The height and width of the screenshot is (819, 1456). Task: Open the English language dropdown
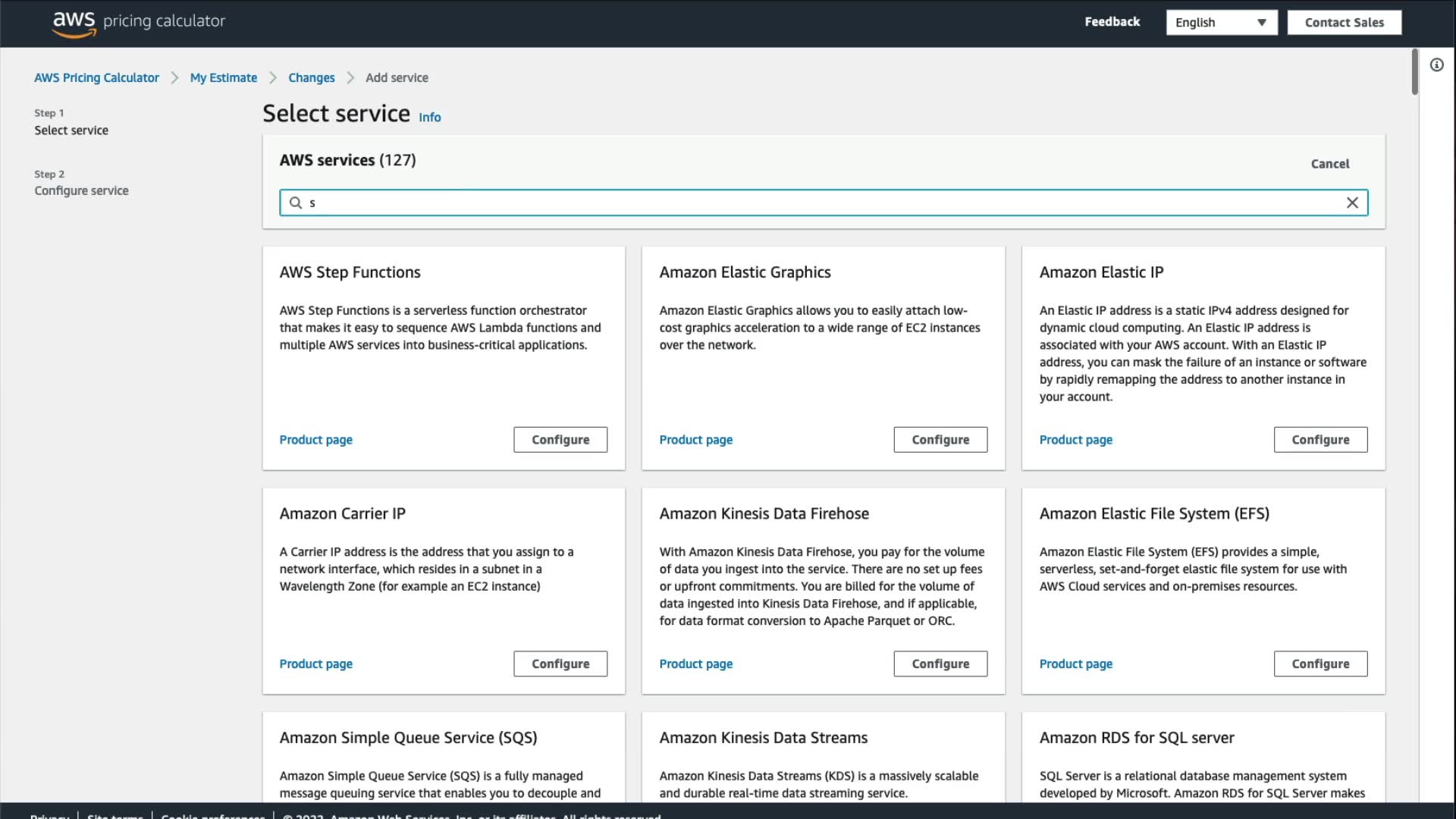click(x=1221, y=23)
